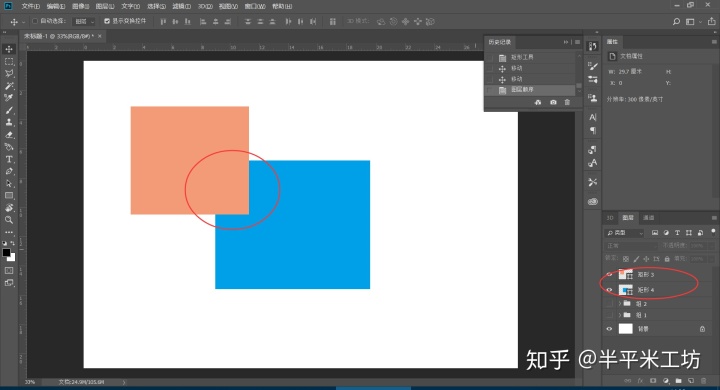
Task: Select the Brush tool
Action: tap(9, 110)
